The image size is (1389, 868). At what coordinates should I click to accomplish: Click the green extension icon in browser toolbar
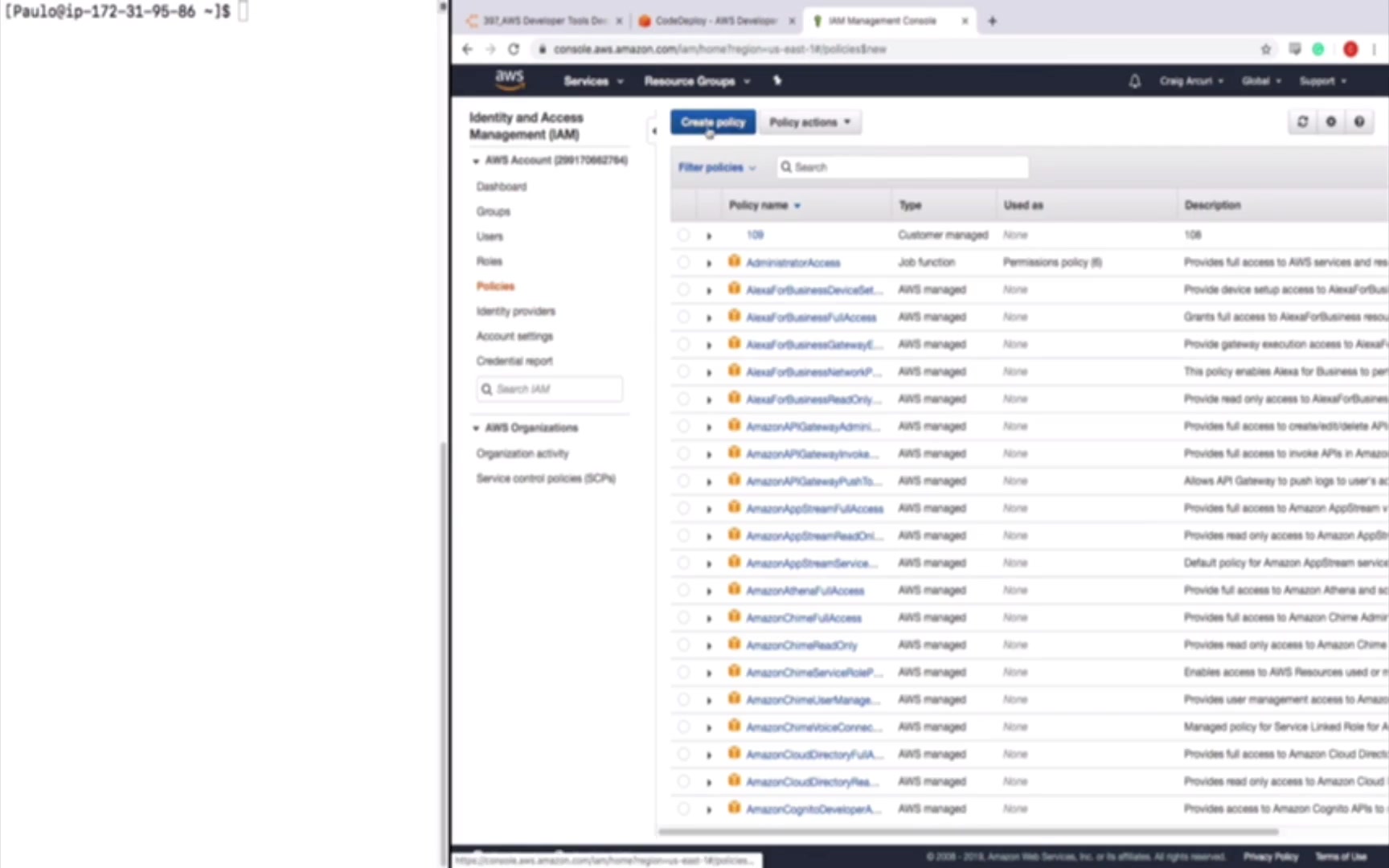(1318, 49)
